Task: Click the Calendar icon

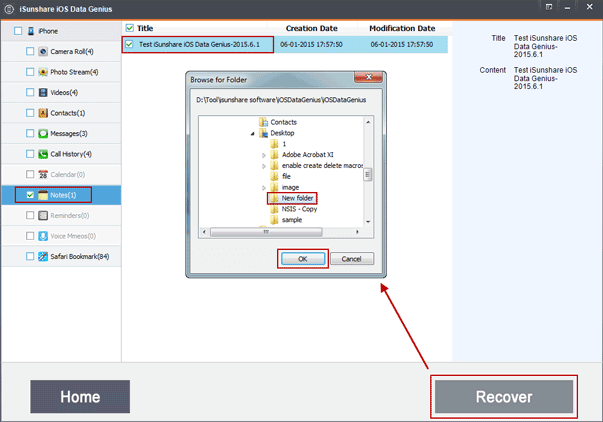Action: [43, 174]
